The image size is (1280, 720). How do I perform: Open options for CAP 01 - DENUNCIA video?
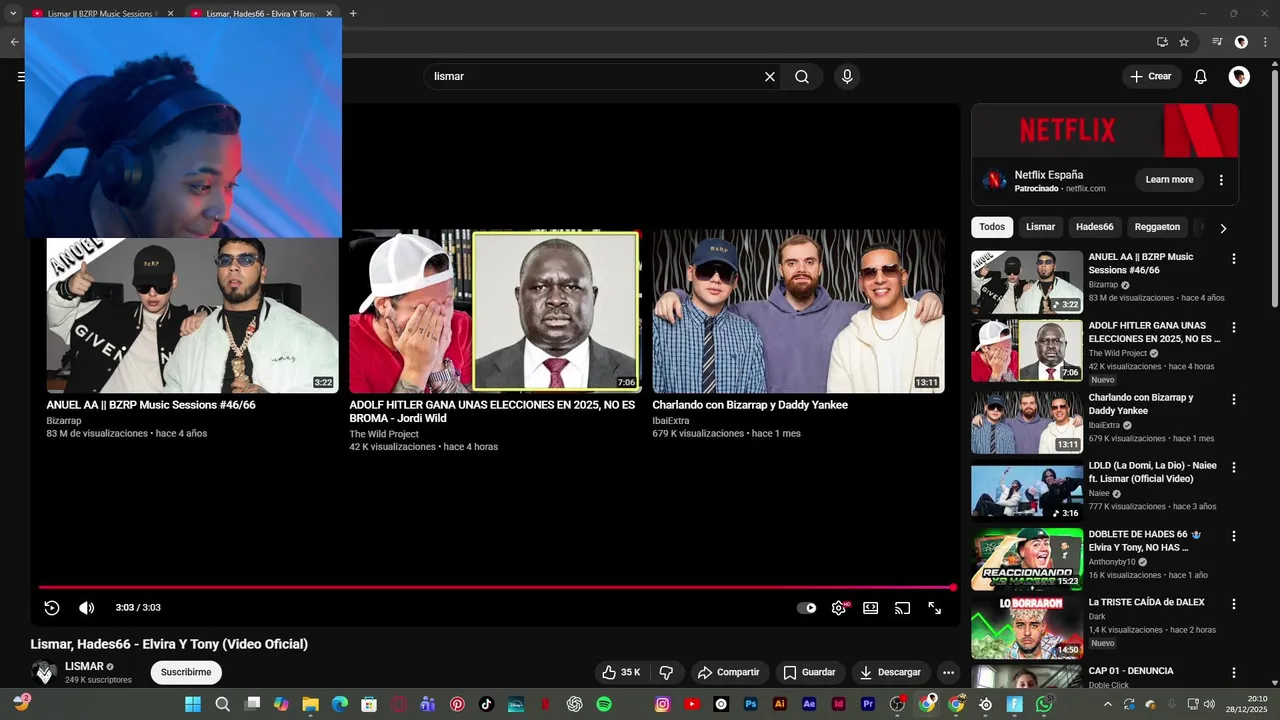(1233, 673)
